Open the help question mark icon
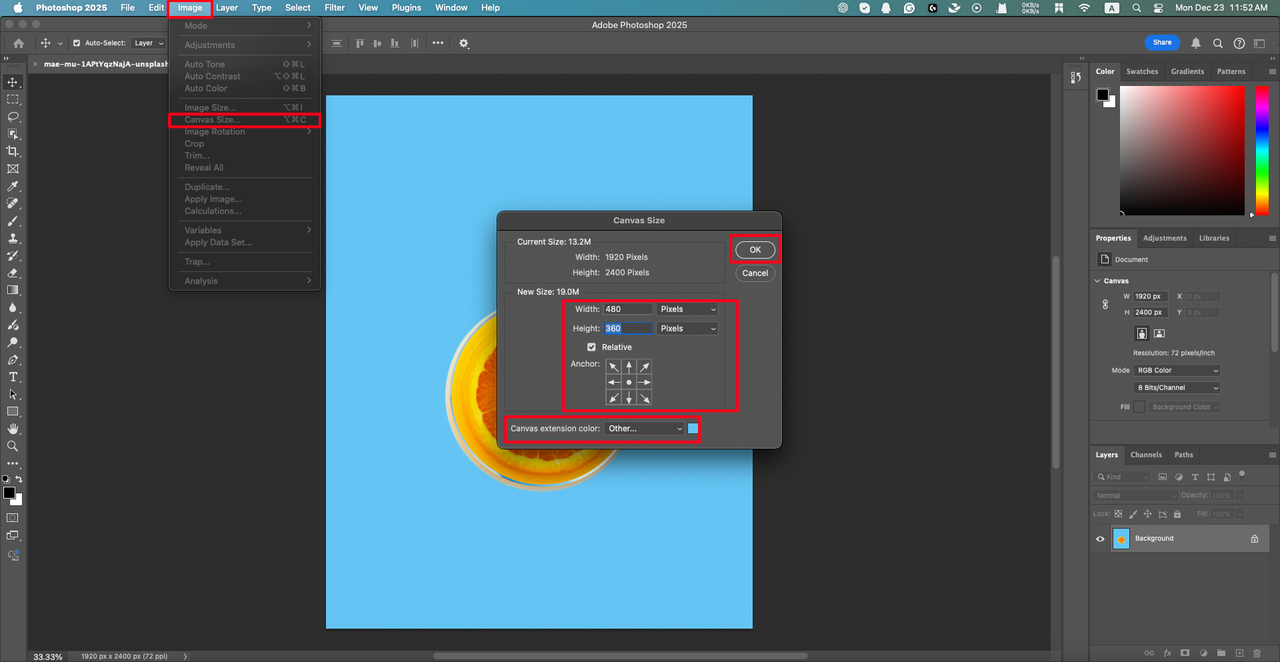Image resolution: width=1280 pixels, height=662 pixels. [1239, 43]
